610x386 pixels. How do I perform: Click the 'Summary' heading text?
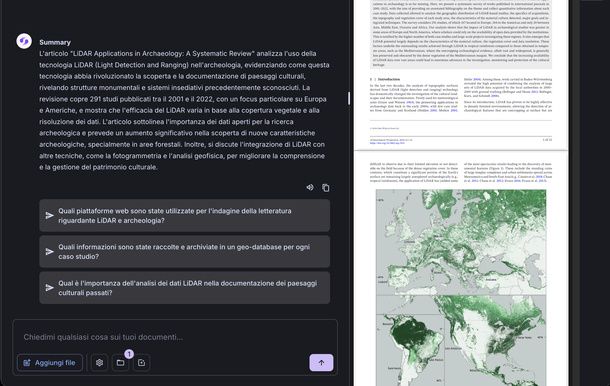tap(55, 42)
